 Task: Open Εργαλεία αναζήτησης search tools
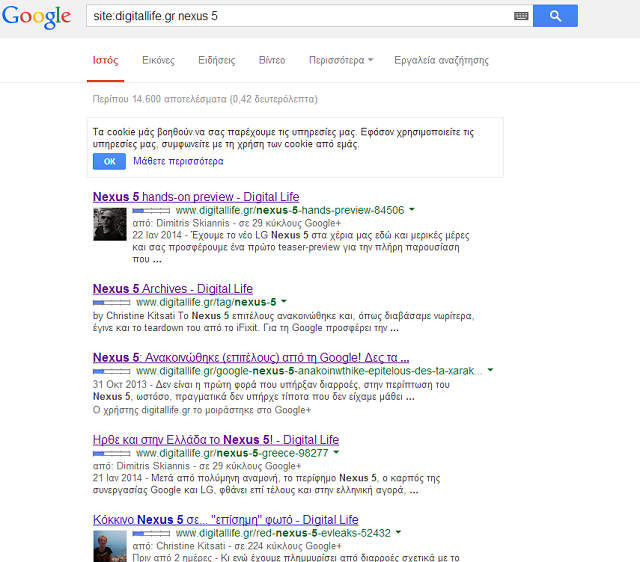point(441,60)
